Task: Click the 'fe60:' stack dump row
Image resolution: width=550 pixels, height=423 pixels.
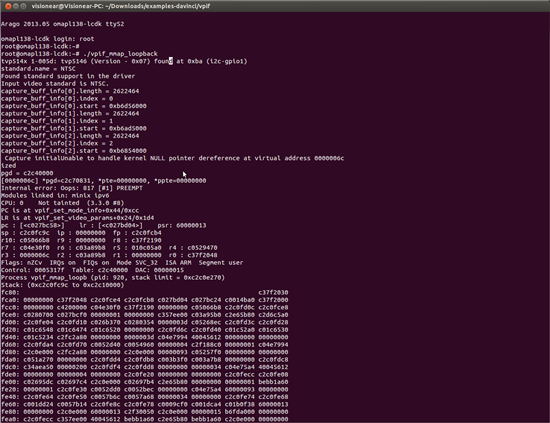Action: pos(145,404)
